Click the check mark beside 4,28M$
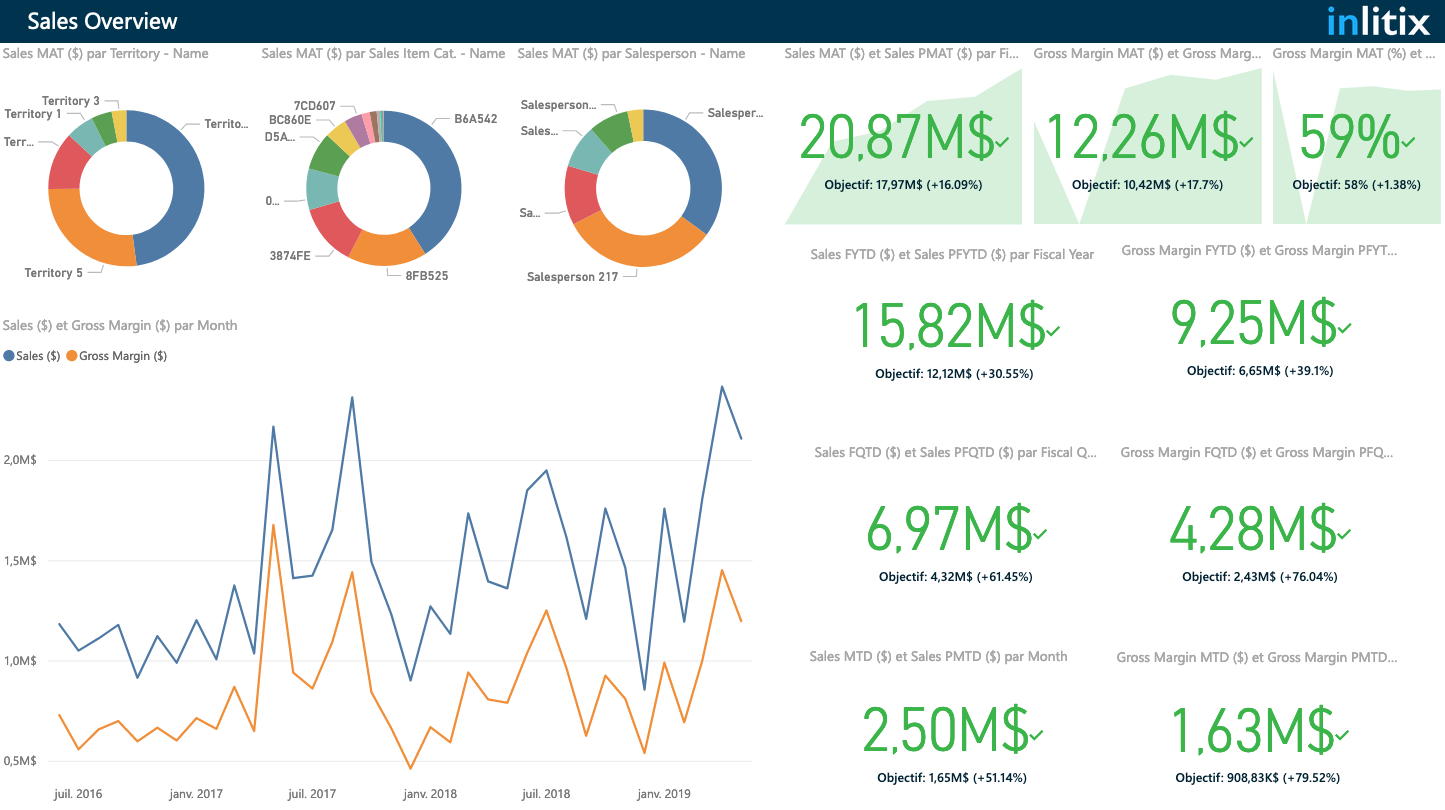1445x810 pixels. 1345,533
